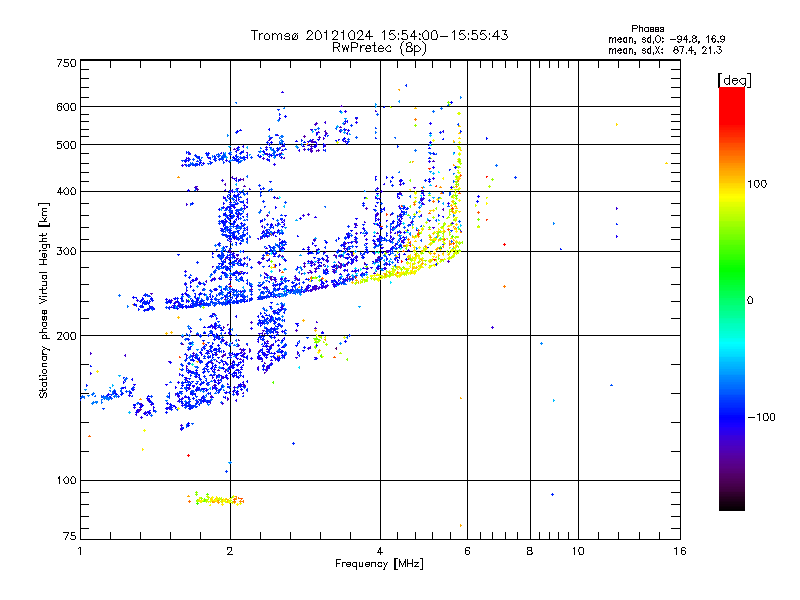800x600 pixels.
Task: Click the yellow-orange echo cluster below 100 km
Action: pos(216,499)
